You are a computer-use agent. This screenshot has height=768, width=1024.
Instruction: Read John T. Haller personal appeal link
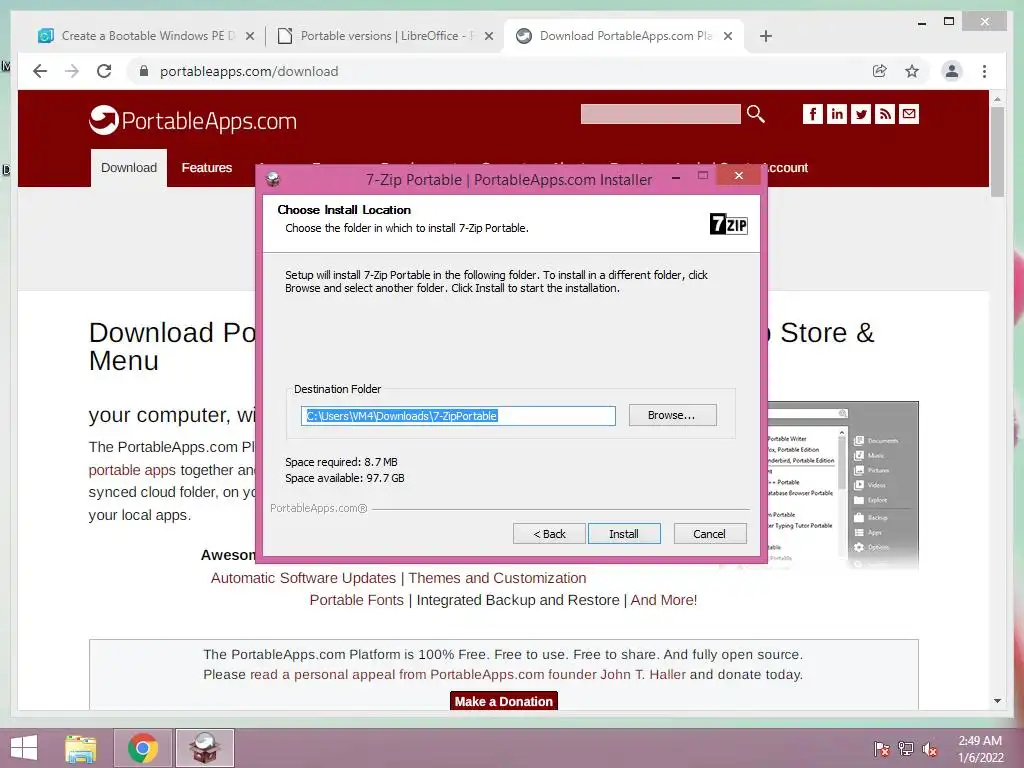[468, 675]
